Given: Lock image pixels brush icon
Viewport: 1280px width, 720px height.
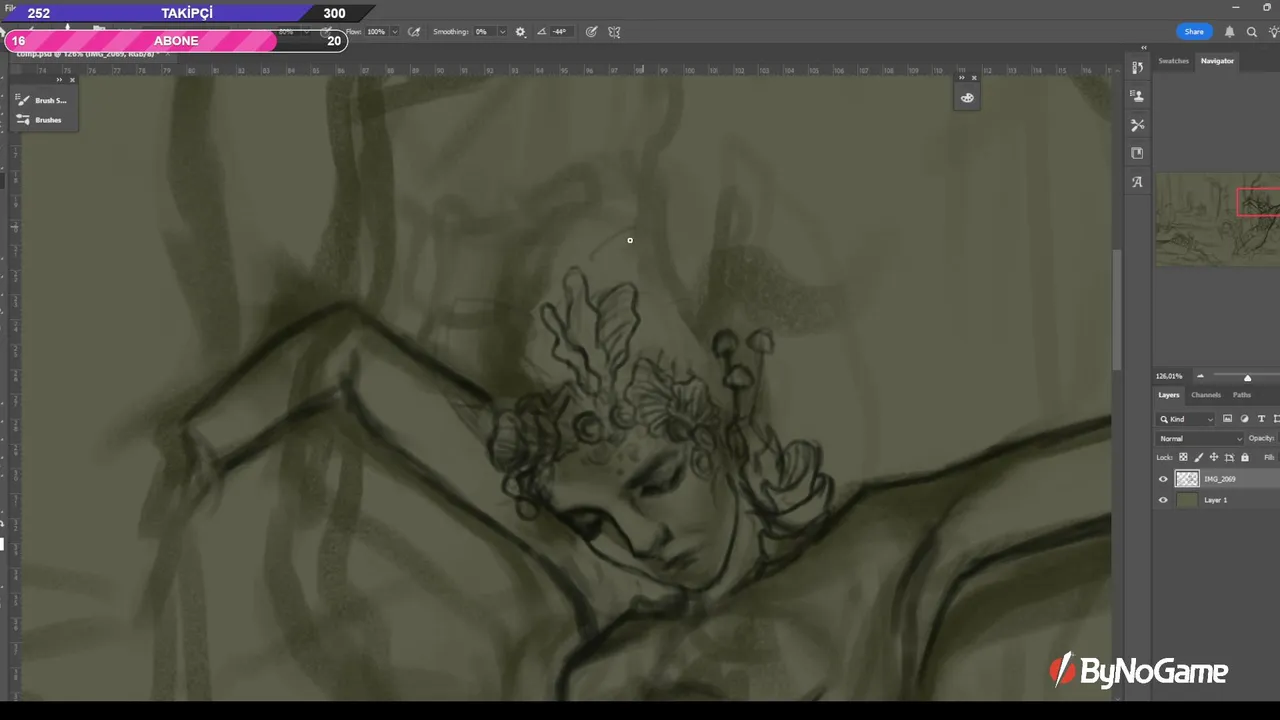Looking at the screenshot, I should pyautogui.click(x=1199, y=457).
